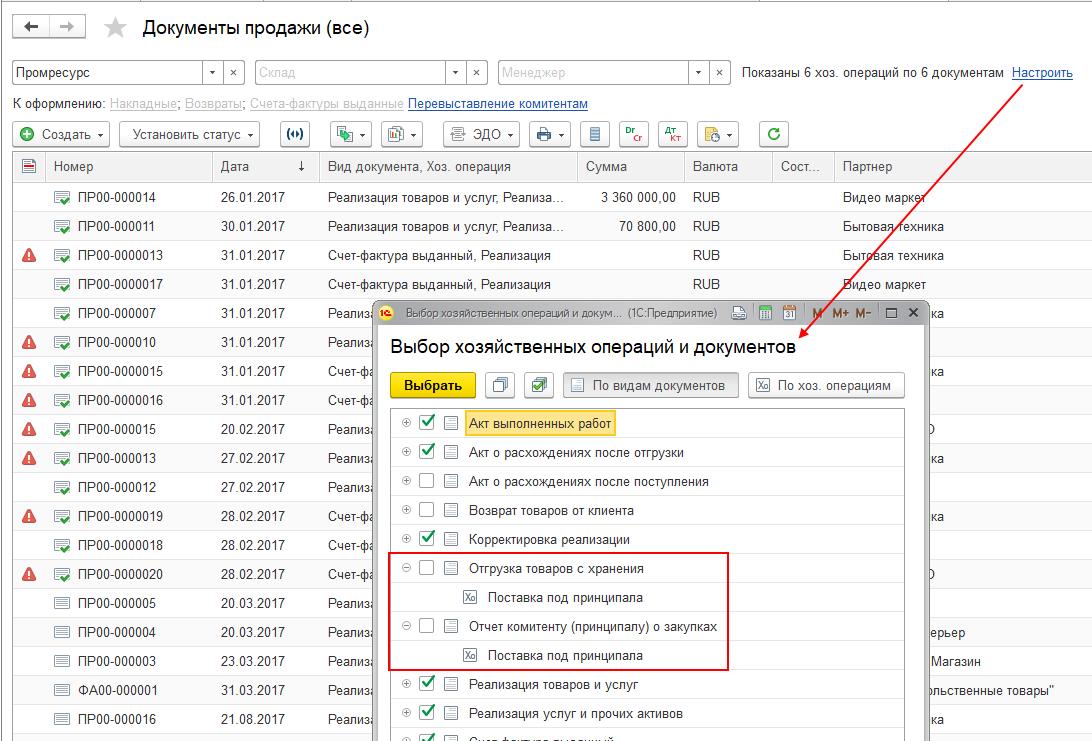The height and width of the screenshot is (741, 1092).
Task: Check Возврат товаров от клиента checkbox
Action: (427, 510)
